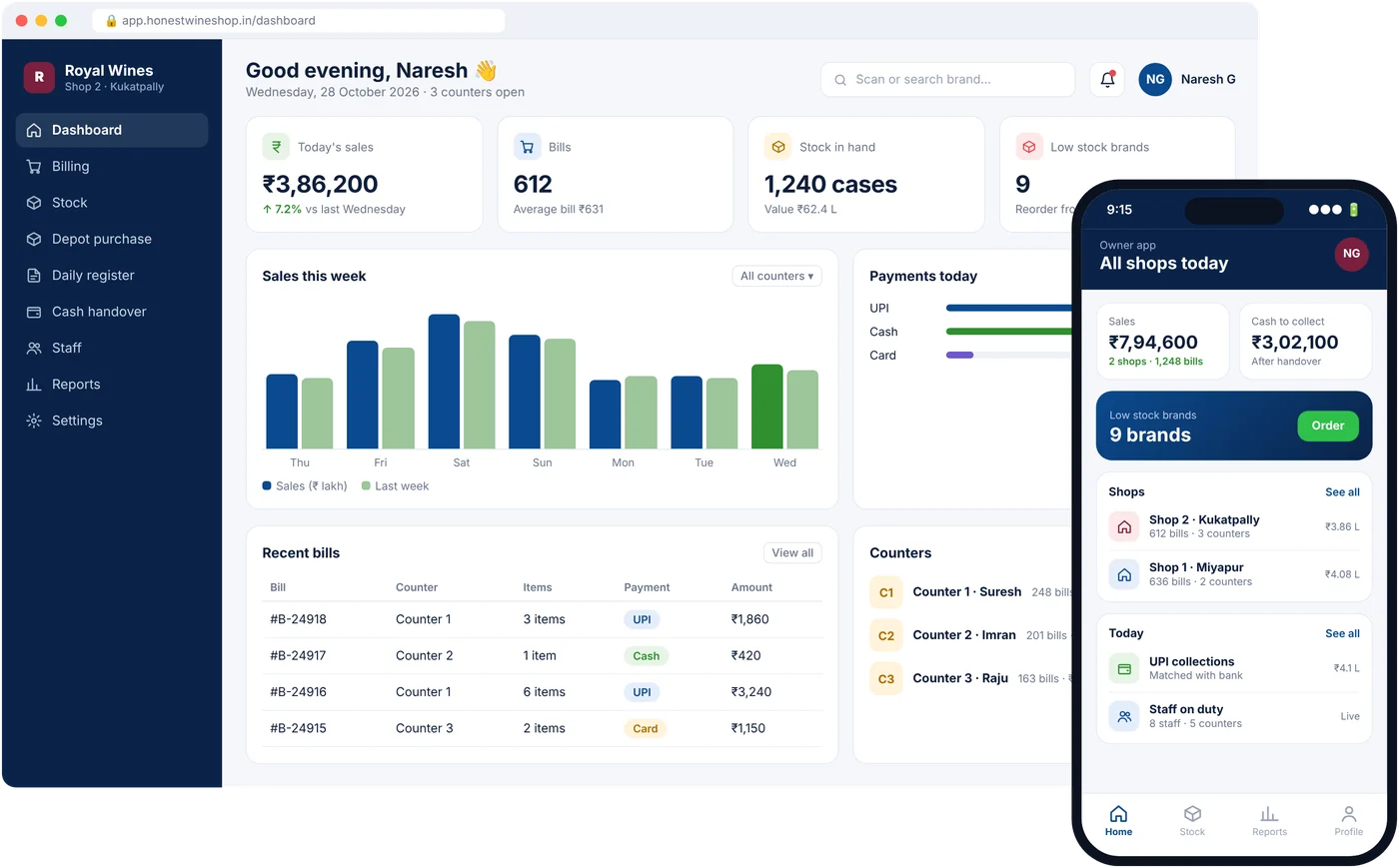
Task: Click the notification bell icon
Action: pyautogui.click(x=1107, y=79)
